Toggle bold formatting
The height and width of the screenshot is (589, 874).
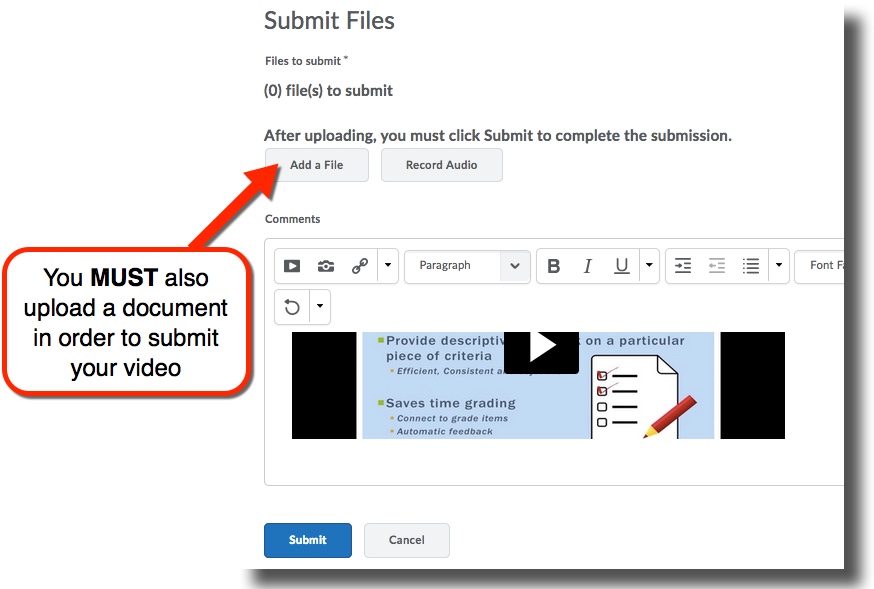pos(554,266)
